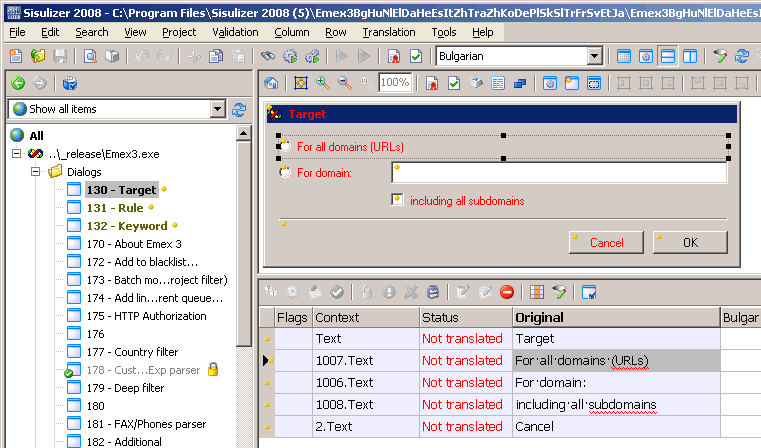Click the green checkmark validate icon near language box

point(416,56)
